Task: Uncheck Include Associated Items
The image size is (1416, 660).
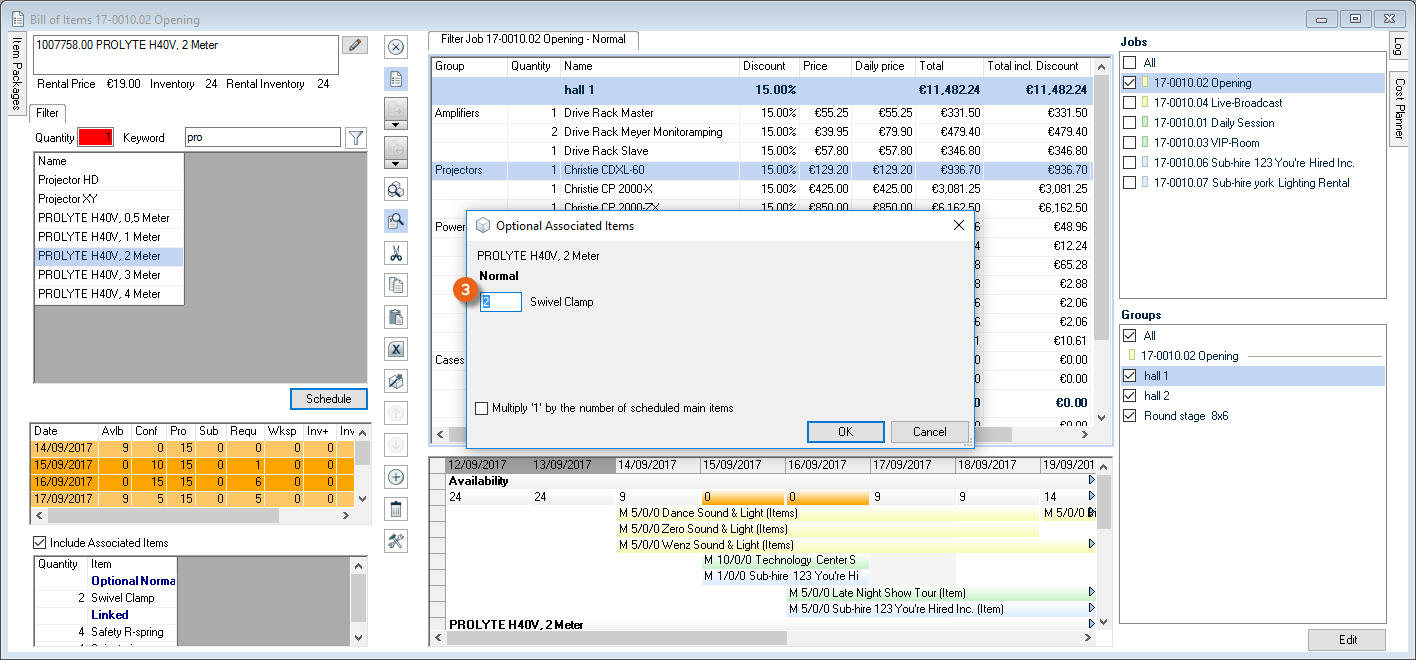Action: coord(40,543)
